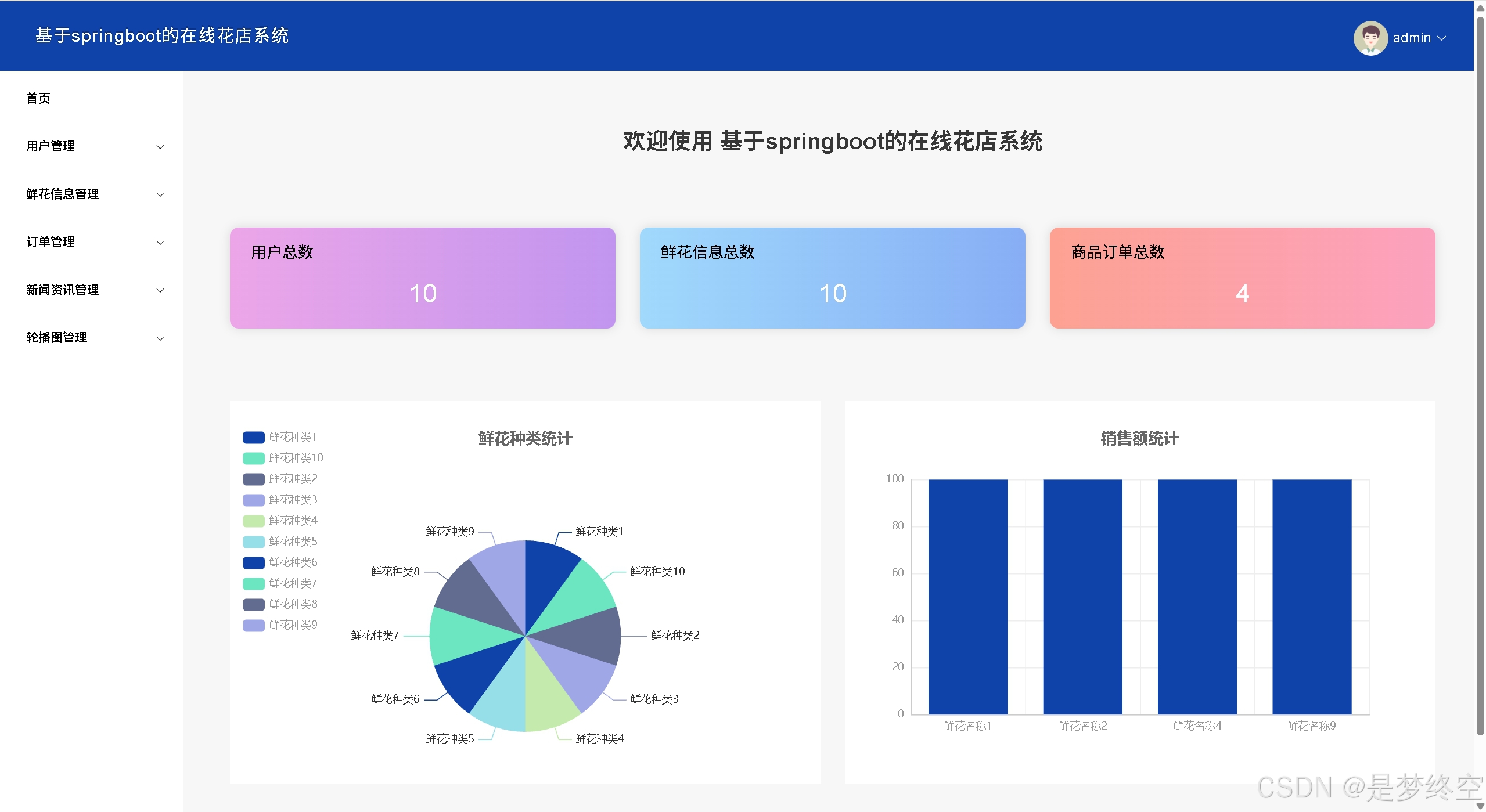1486x812 pixels.
Task: Expand the 轮播图管理 menu section
Action: point(56,338)
